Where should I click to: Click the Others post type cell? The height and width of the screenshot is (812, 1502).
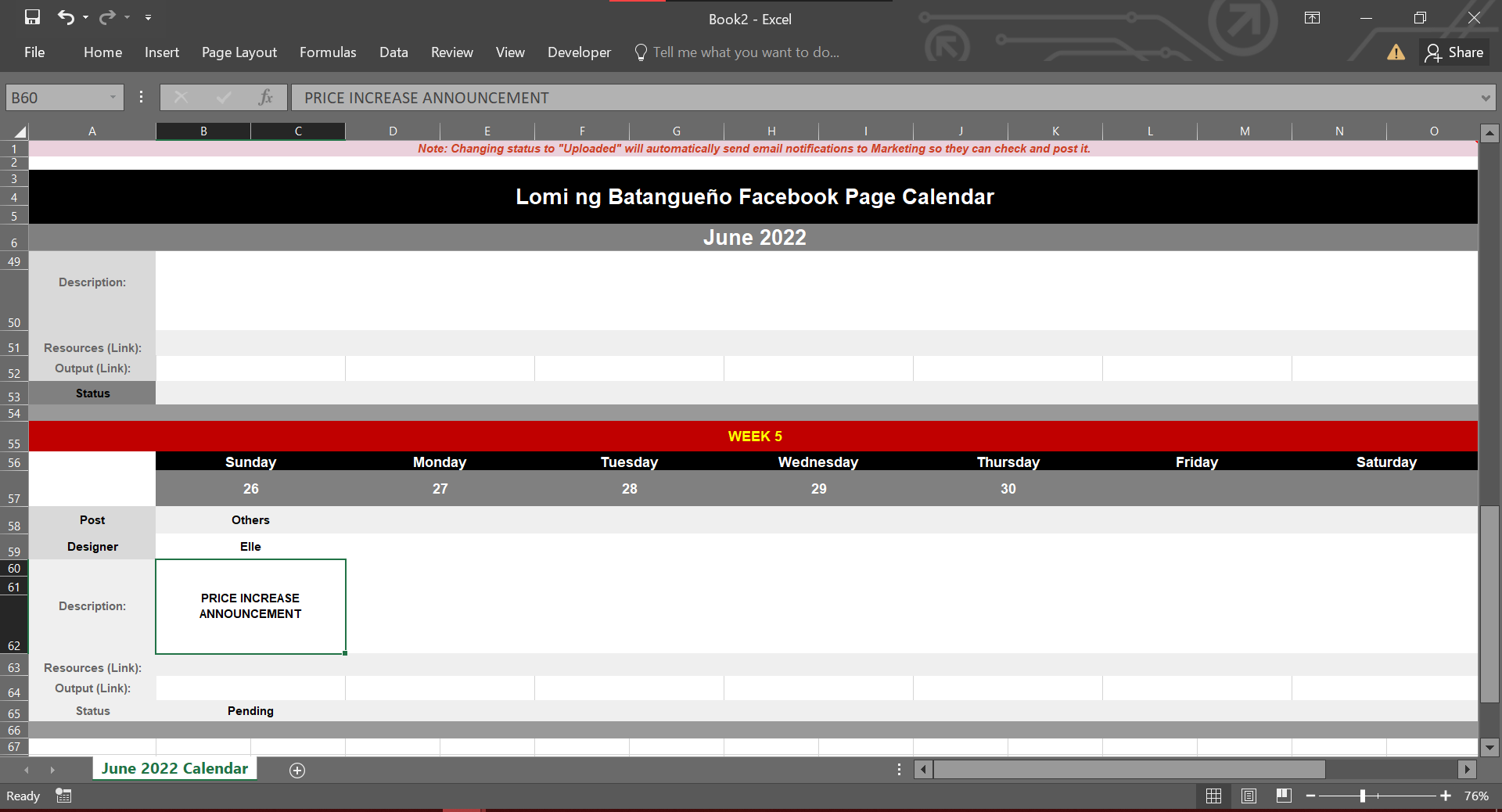click(250, 520)
